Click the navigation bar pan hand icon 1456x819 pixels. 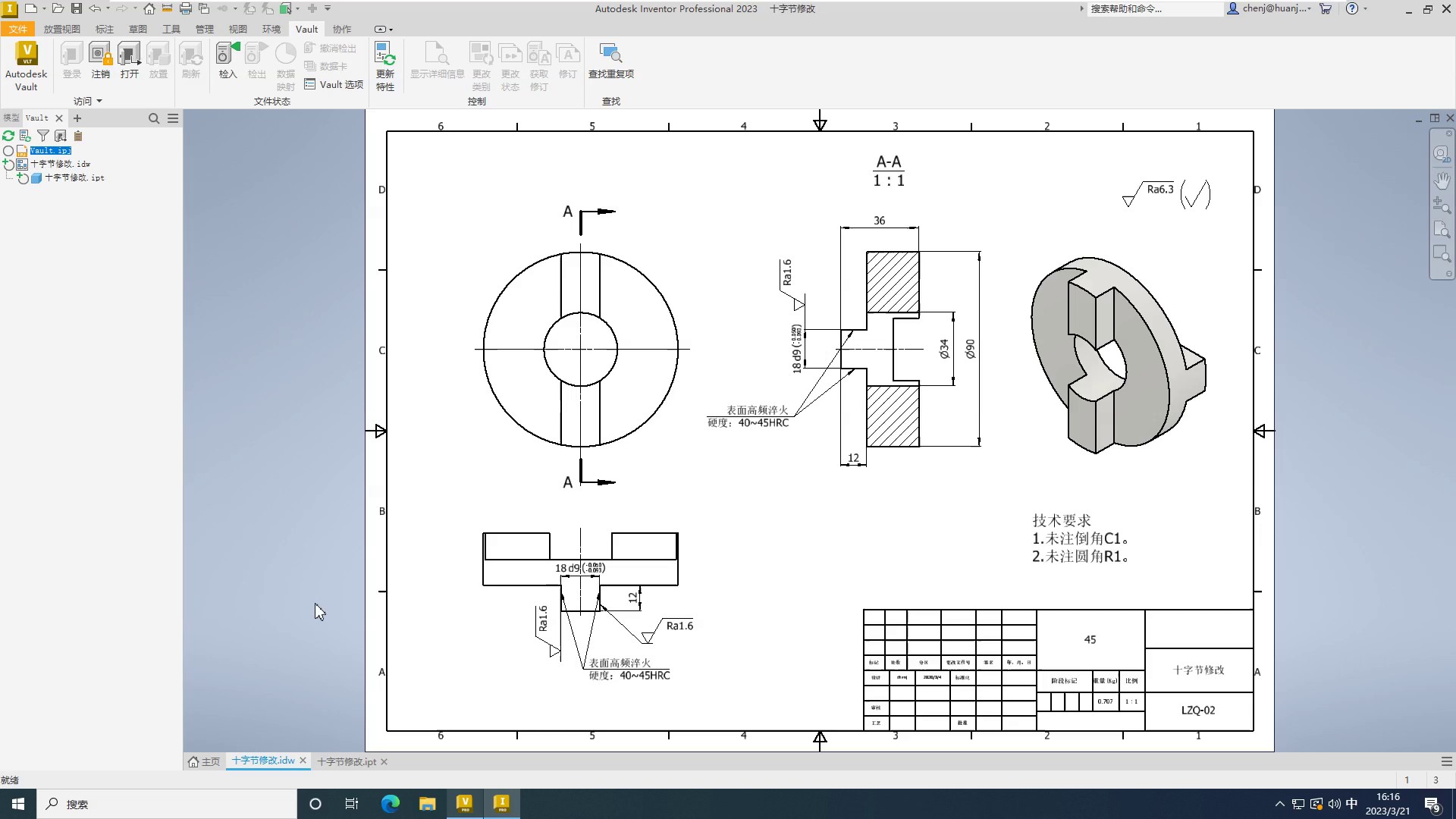tap(1442, 180)
